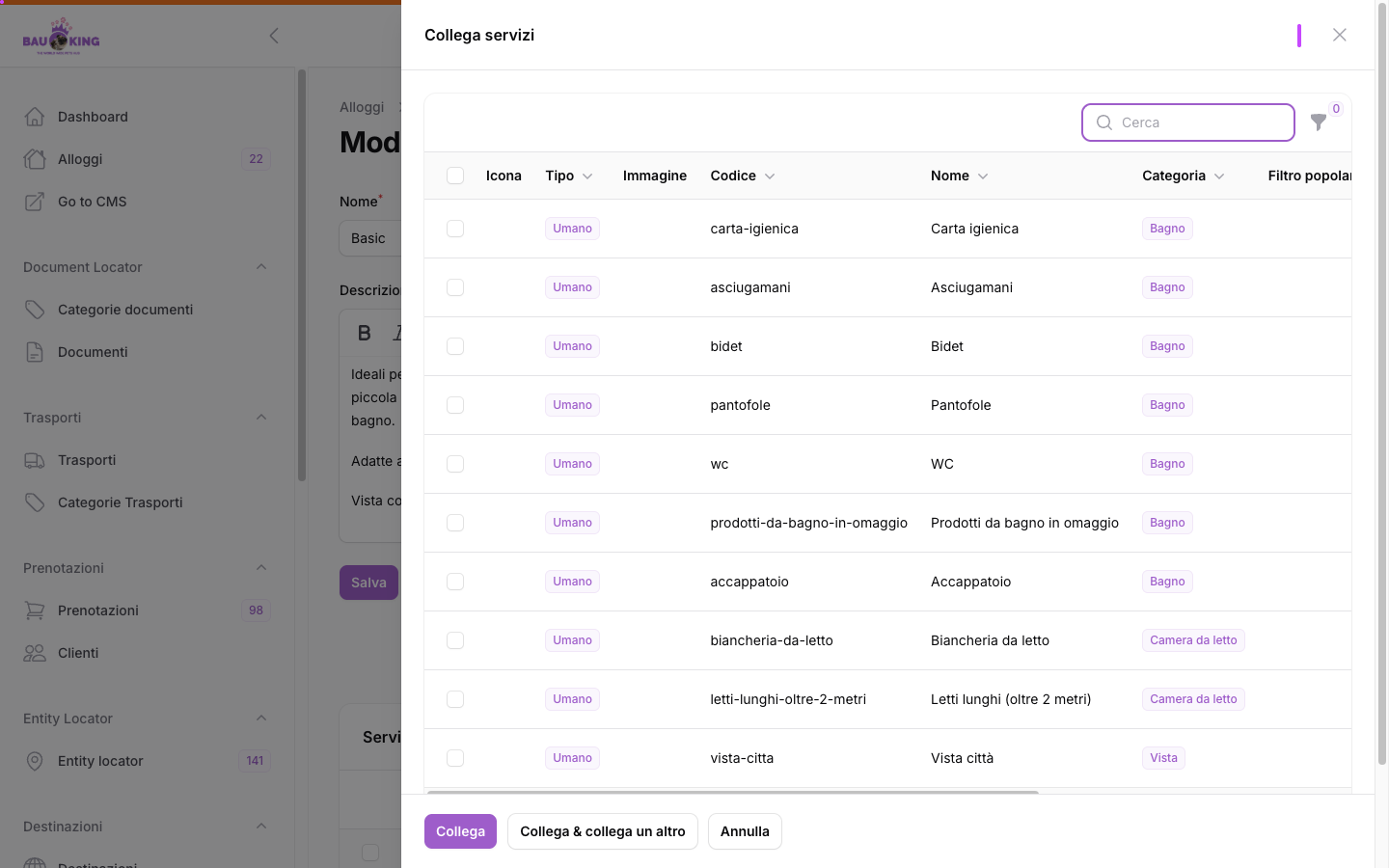Collapse the sidebar with the back chevron
The width and height of the screenshot is (1389, 868).
(x=274, y=36)
